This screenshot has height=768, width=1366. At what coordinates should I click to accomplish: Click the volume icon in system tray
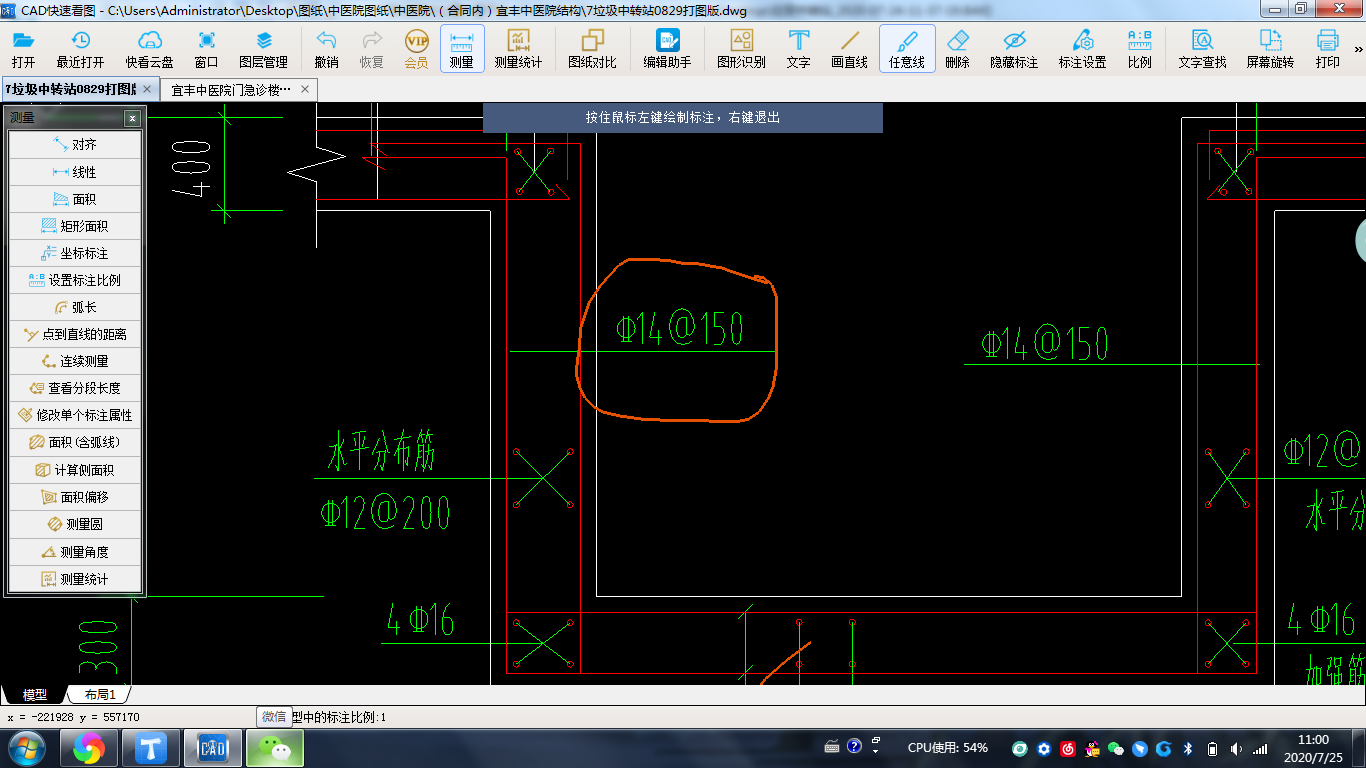(1236, 748)
